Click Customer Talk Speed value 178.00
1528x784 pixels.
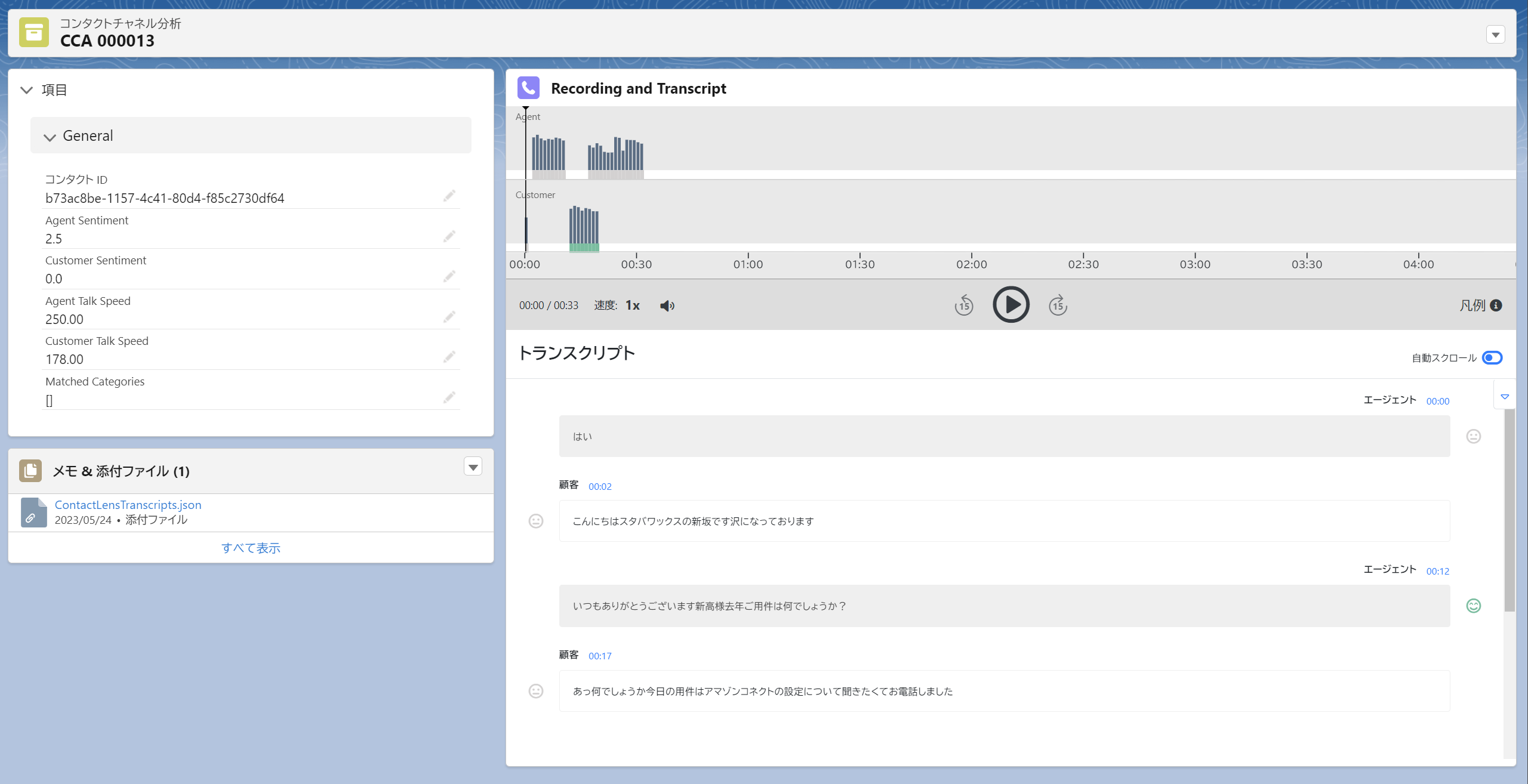[64, 359]
